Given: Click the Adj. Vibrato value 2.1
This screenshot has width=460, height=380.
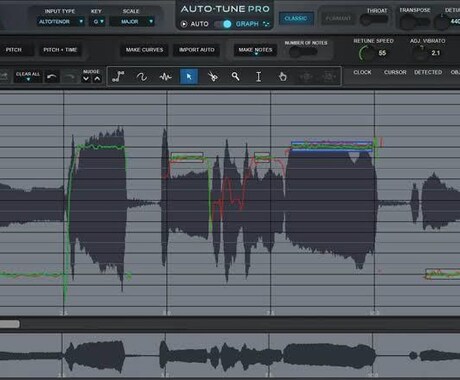Looking at the screenshot, I should pos(436,53).
